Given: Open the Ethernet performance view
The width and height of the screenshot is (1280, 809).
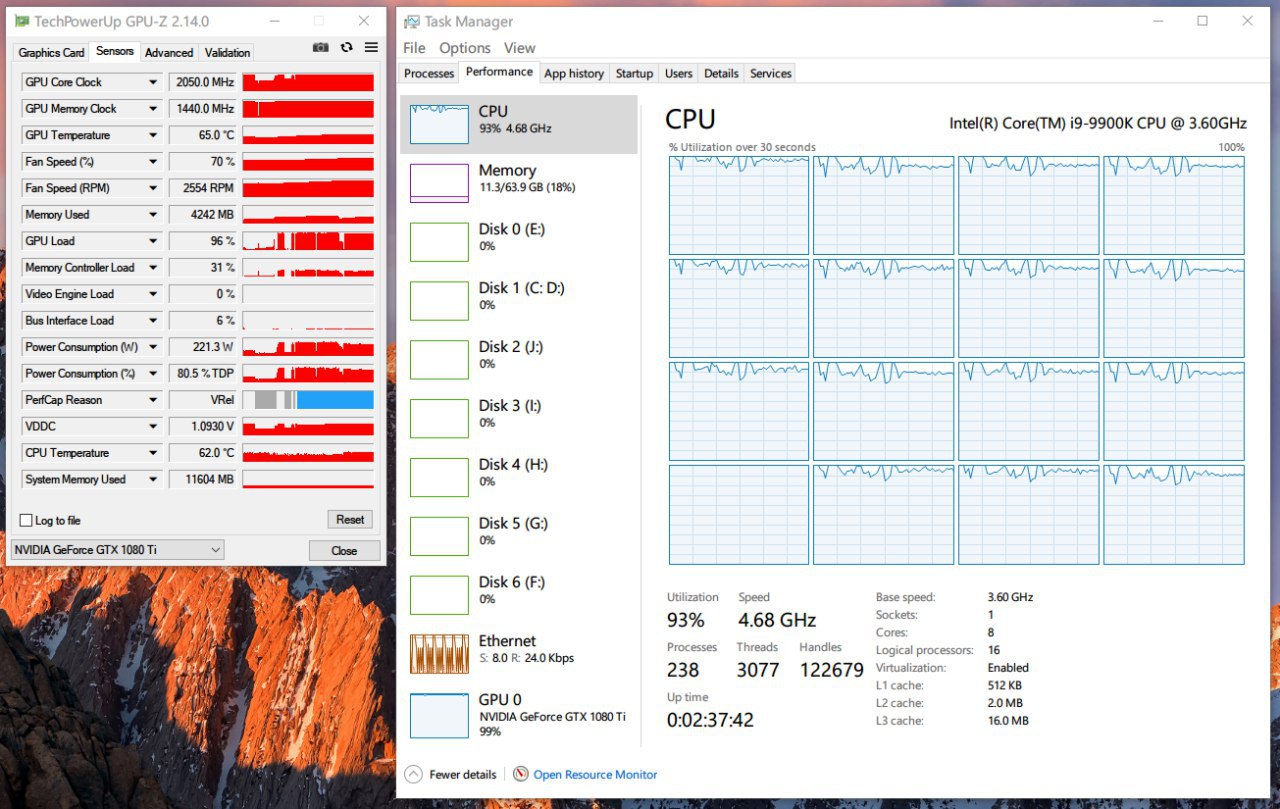Looking at the screenshot, I should [519, 653].
